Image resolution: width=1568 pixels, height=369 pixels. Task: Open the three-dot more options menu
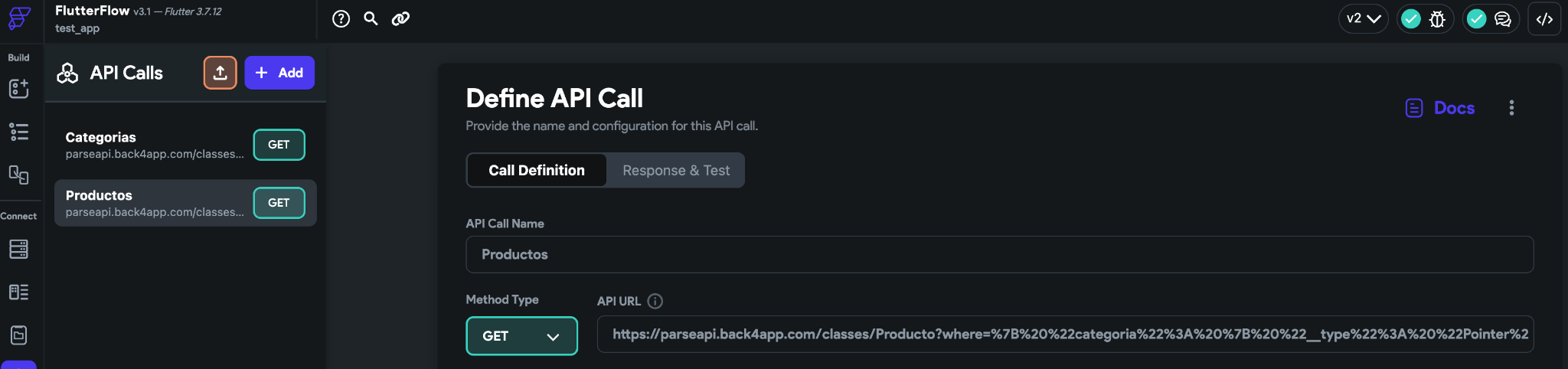1511,108
